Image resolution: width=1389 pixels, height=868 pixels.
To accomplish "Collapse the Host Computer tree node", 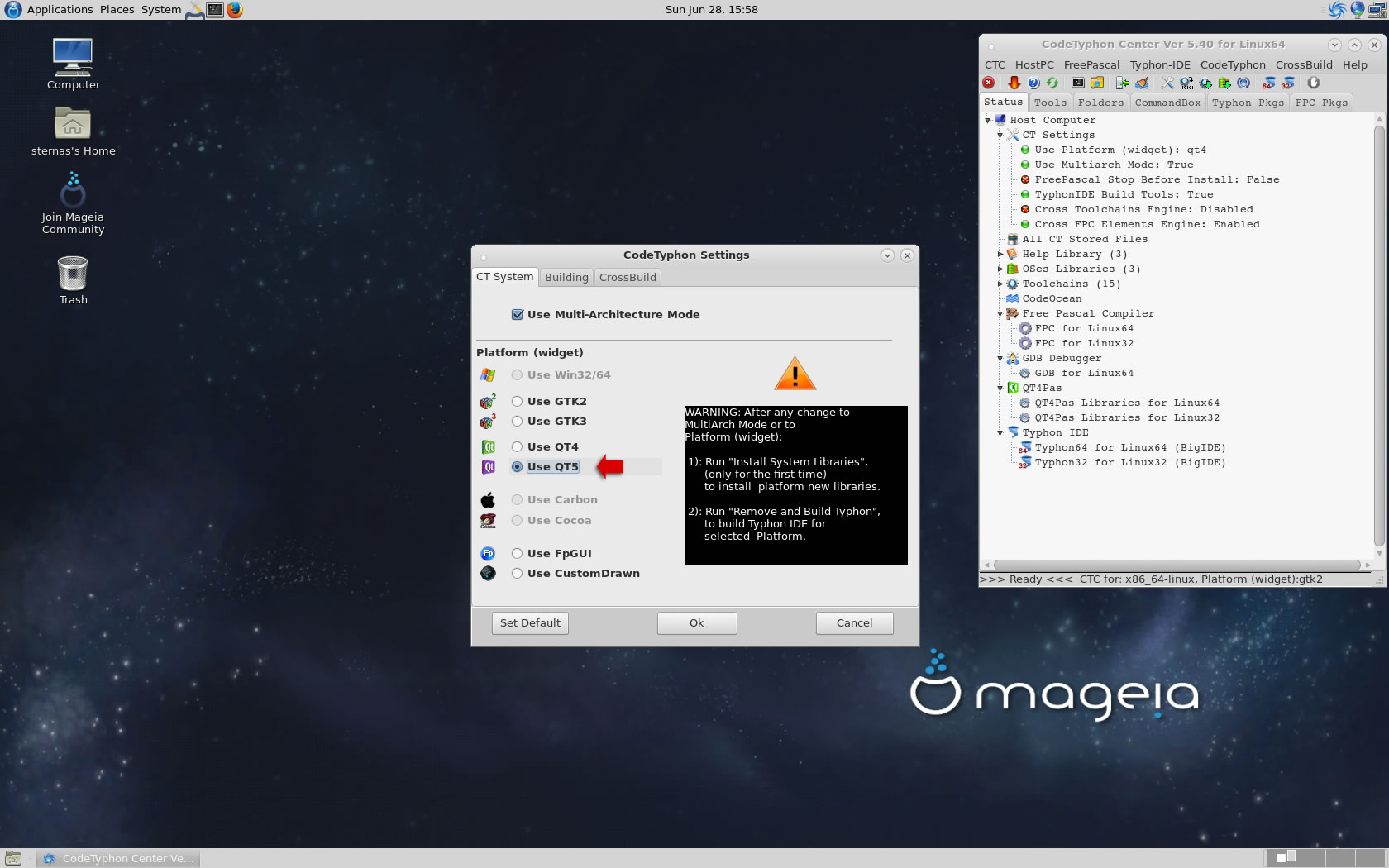I will point(987,120).
